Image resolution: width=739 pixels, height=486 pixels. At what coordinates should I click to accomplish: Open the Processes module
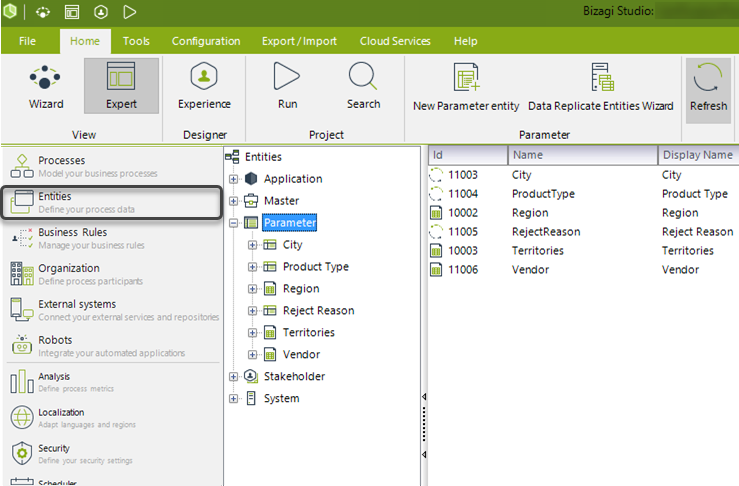(112, 166)
